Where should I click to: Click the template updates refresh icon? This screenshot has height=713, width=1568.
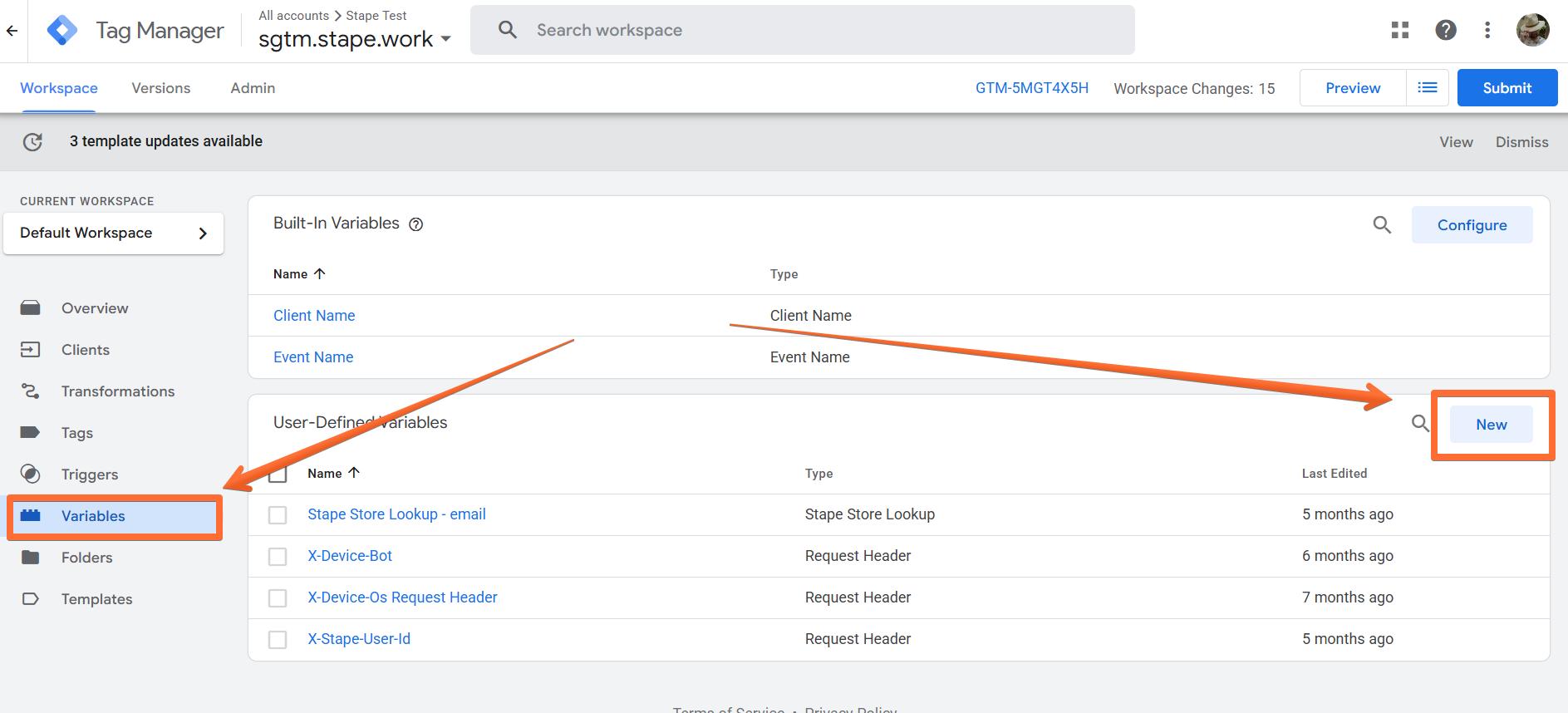tap(32, 142)
